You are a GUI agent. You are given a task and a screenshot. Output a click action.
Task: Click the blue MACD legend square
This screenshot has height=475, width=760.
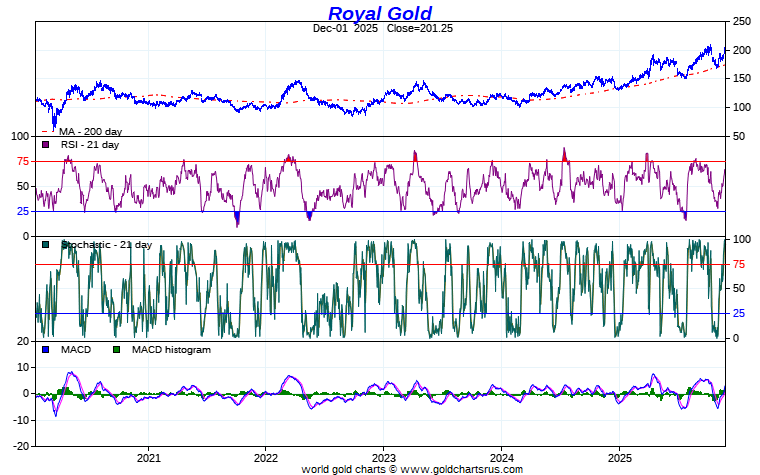(45, 350)
